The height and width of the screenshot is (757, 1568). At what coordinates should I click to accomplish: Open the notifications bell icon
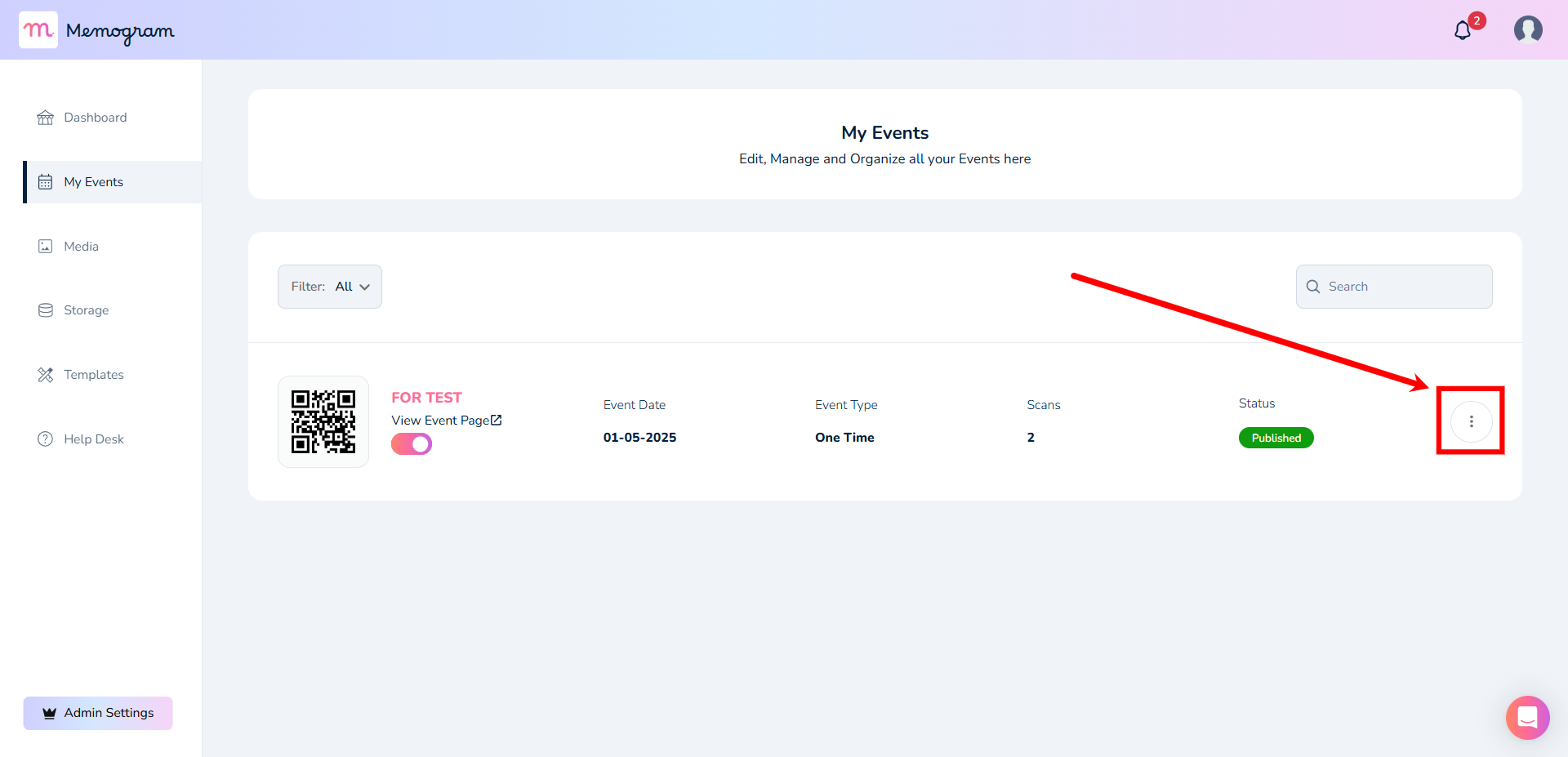coord(1462,31)
